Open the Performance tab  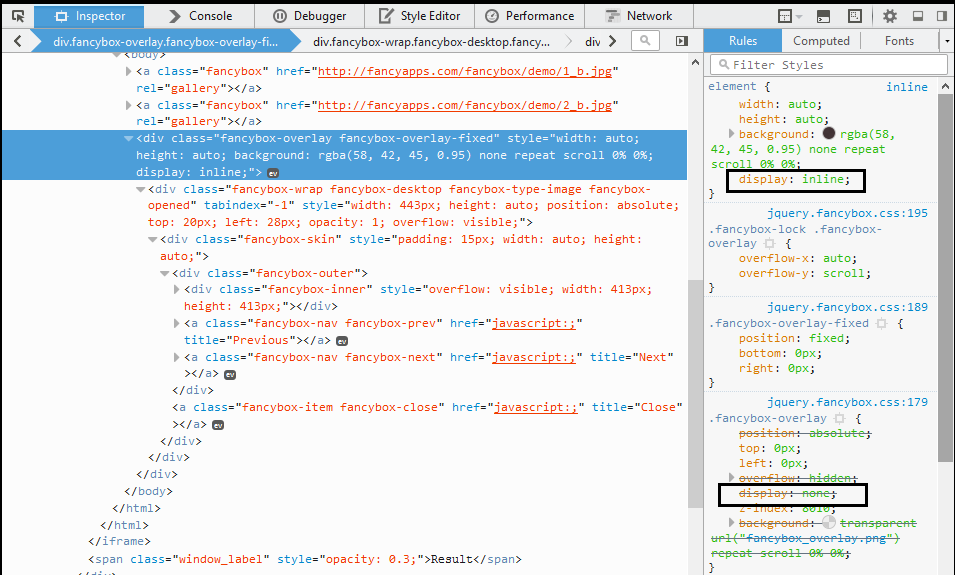click(x=529, y=16)
